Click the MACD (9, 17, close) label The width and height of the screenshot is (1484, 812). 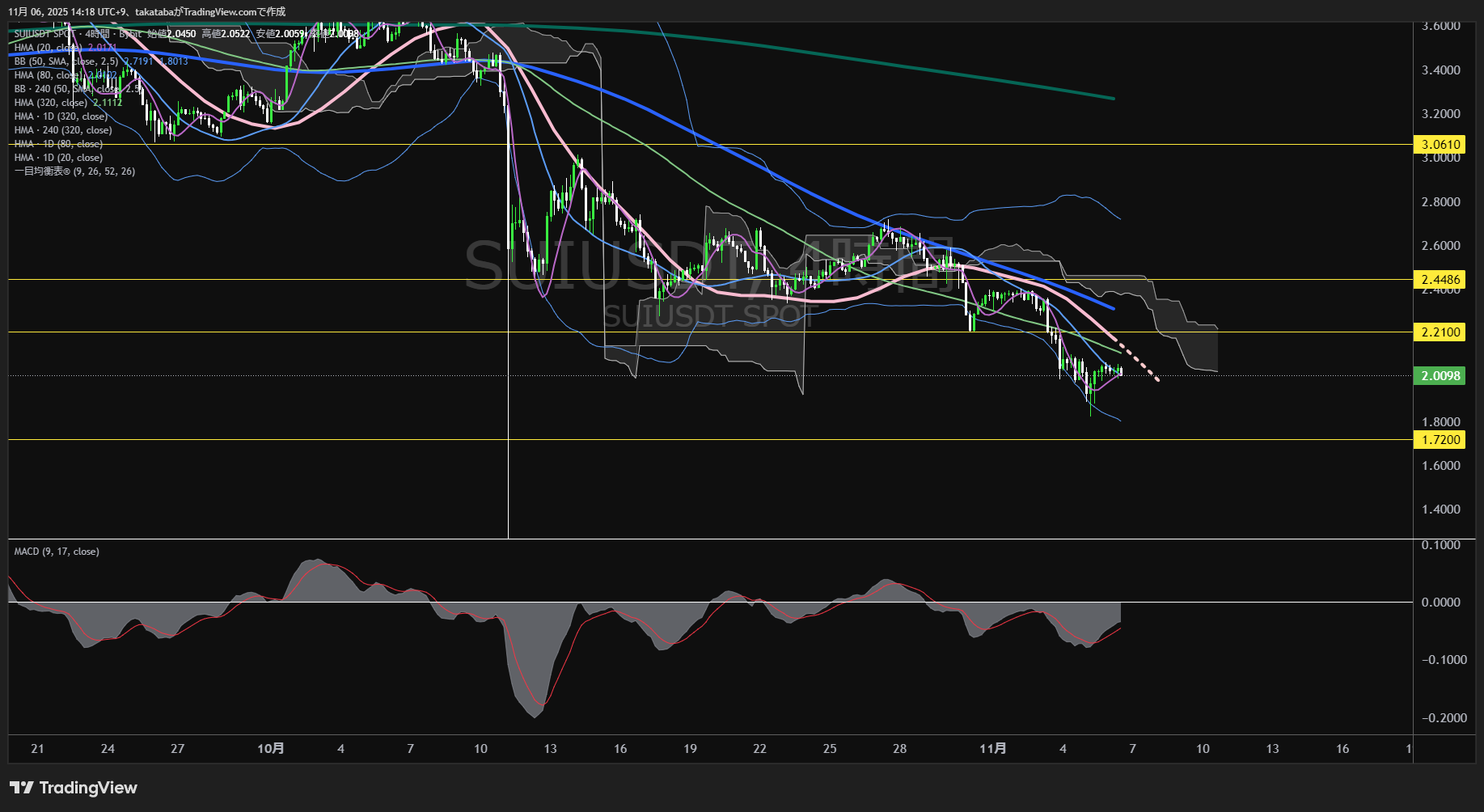[57, 552]
